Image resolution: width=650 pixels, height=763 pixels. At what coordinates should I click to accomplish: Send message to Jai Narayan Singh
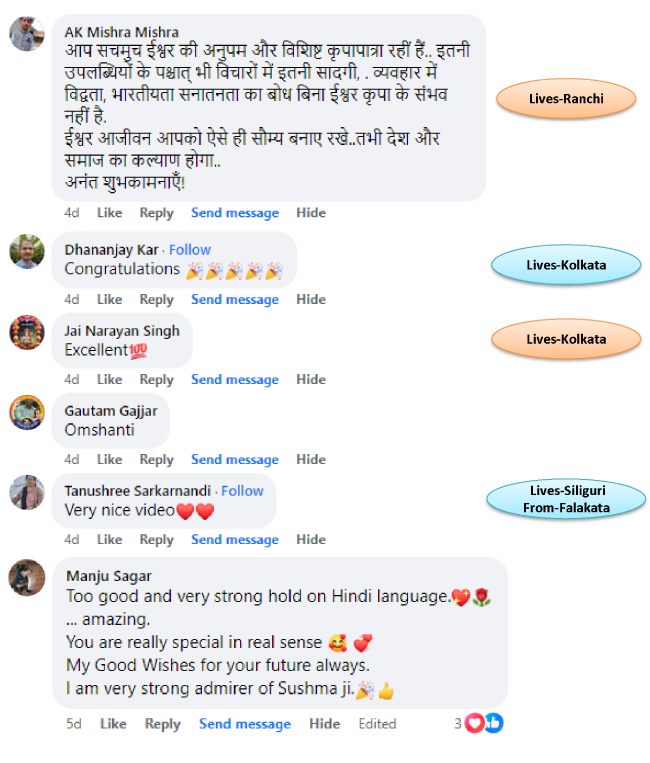pyautogui.click(x=235, y=380)
